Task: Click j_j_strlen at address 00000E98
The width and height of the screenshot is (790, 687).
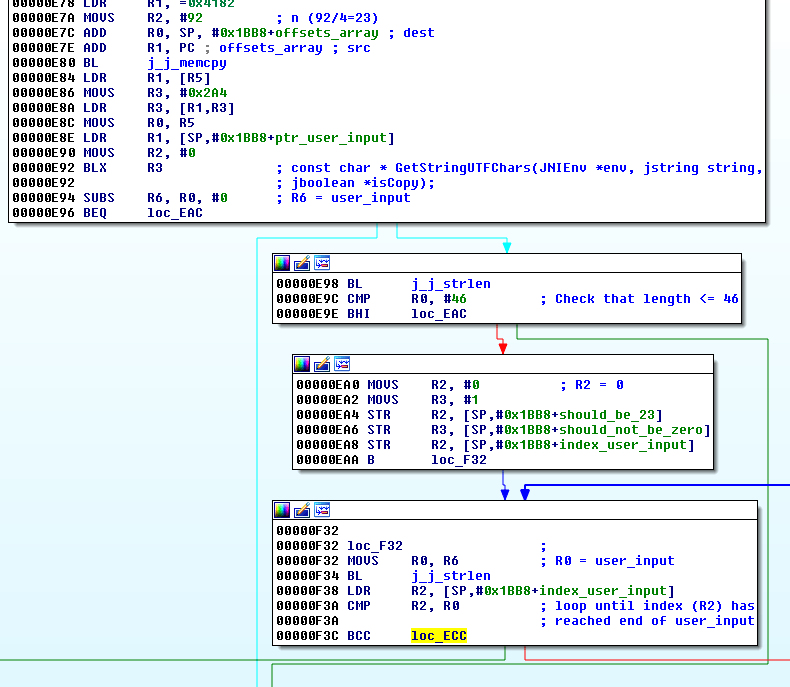Action: [x=451, y=284]
